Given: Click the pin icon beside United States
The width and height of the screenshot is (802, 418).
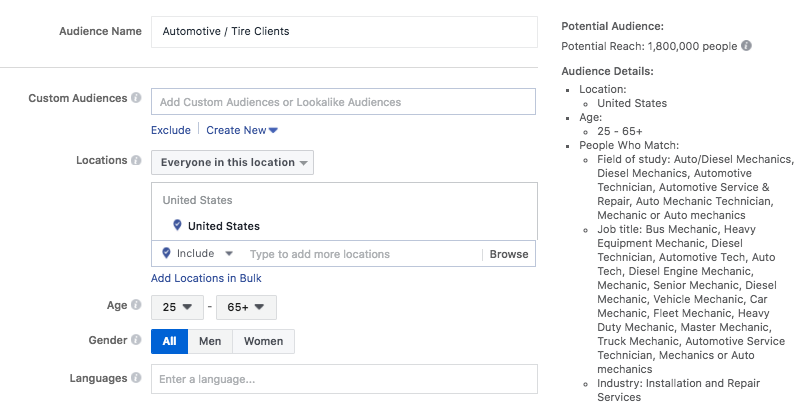Looking at the screenshot, I should 177,225.
